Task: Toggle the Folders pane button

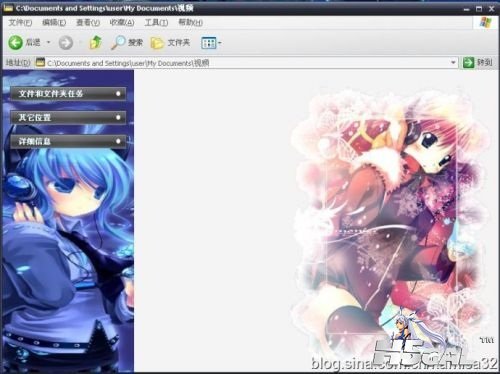Action: pyautogui.click(x=170, y=43)
